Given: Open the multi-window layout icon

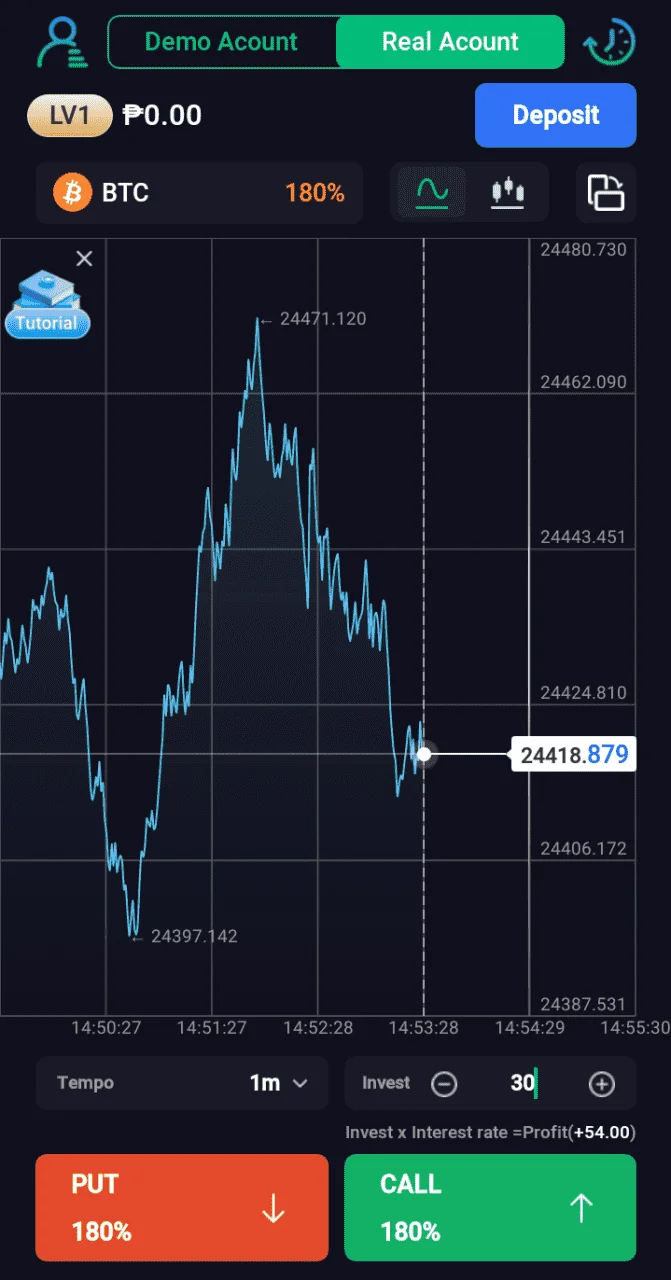Looking at the screenshot, I should 606,192.
